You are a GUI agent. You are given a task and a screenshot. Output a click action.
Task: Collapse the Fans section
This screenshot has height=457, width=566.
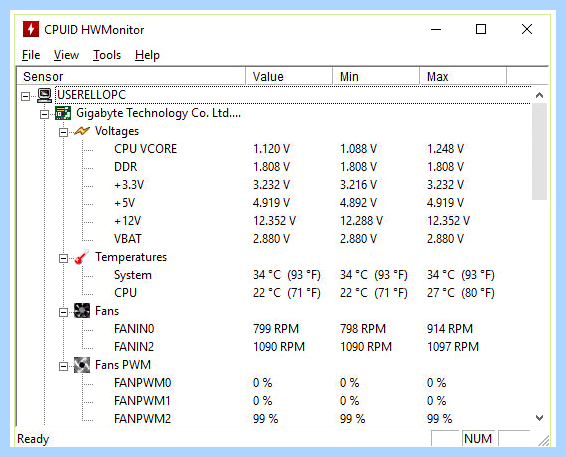coord(63,312)
